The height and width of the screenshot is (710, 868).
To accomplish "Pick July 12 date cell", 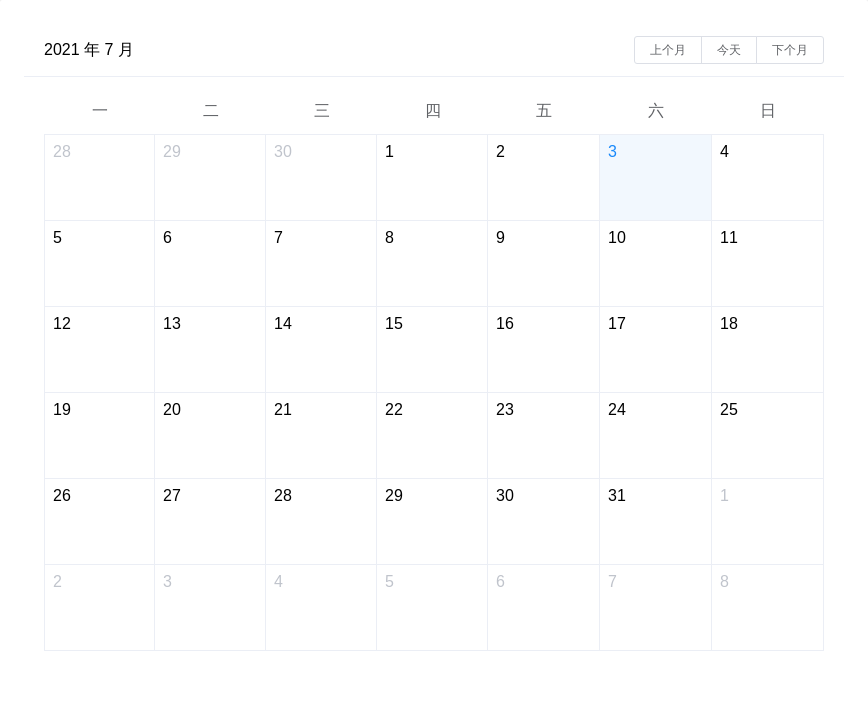I will tap(100, 350).
